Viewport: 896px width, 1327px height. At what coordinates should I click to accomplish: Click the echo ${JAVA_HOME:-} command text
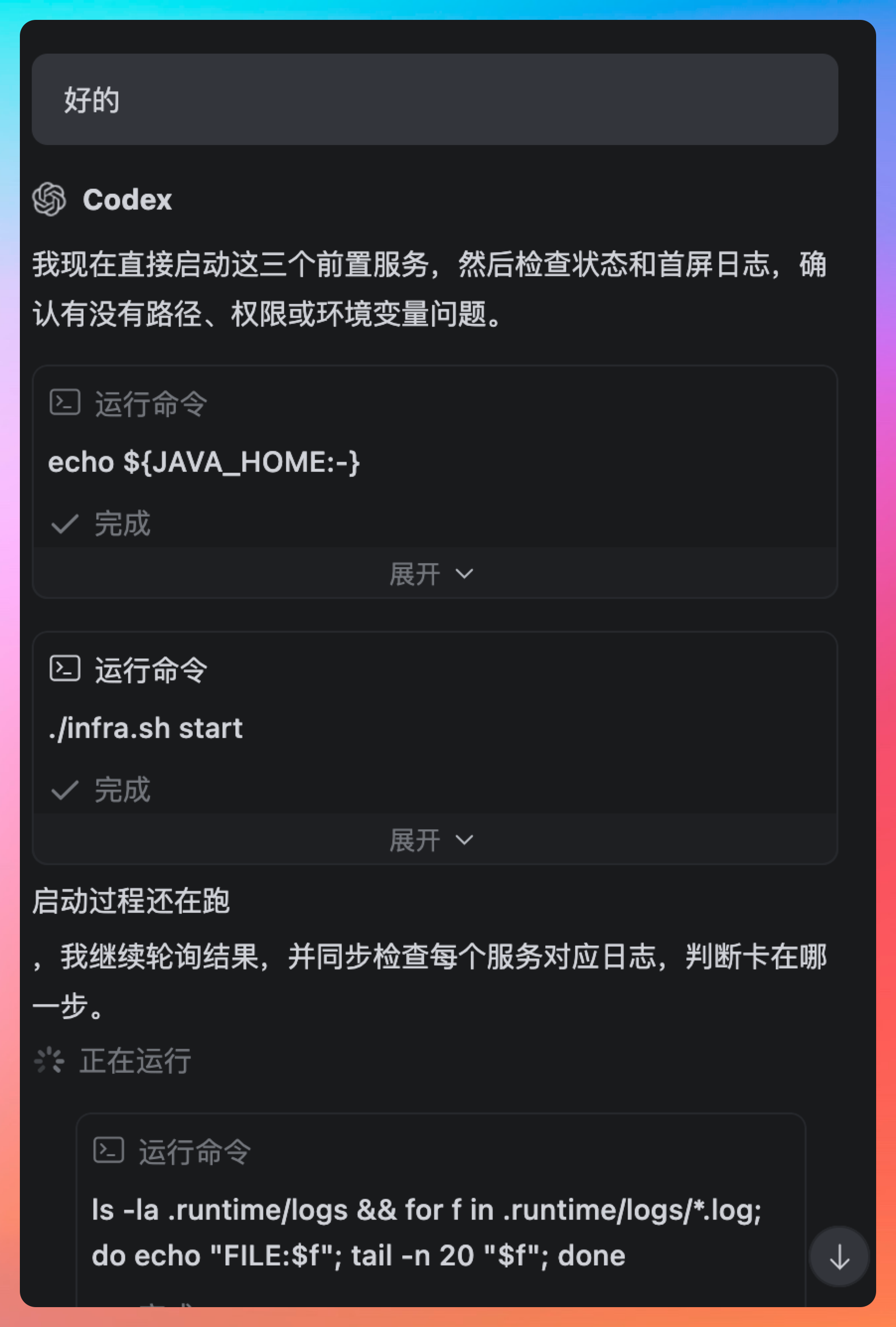click(204, 462)
